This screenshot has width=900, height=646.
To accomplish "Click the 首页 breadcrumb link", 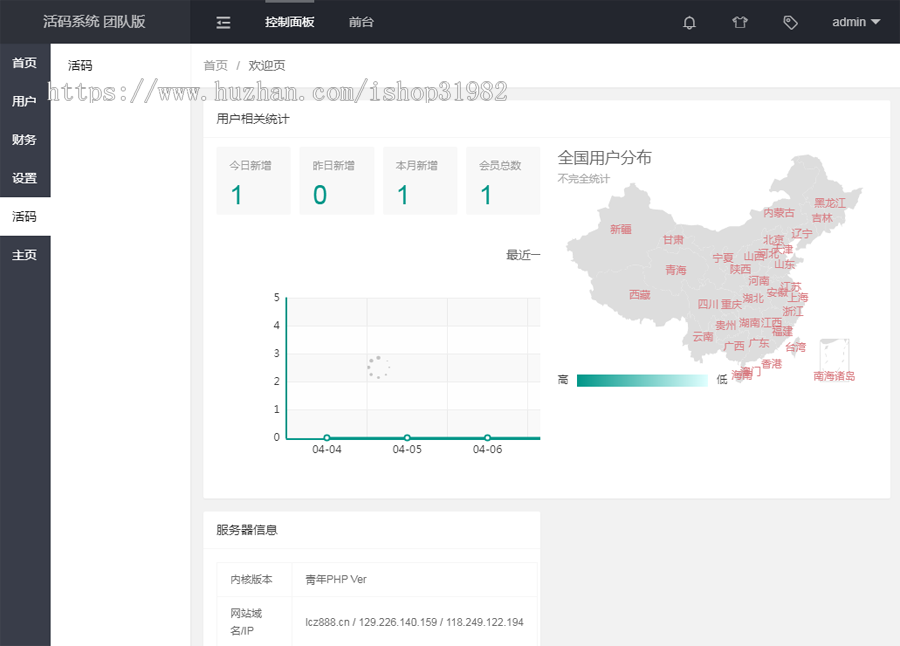I will pos(216,65).
